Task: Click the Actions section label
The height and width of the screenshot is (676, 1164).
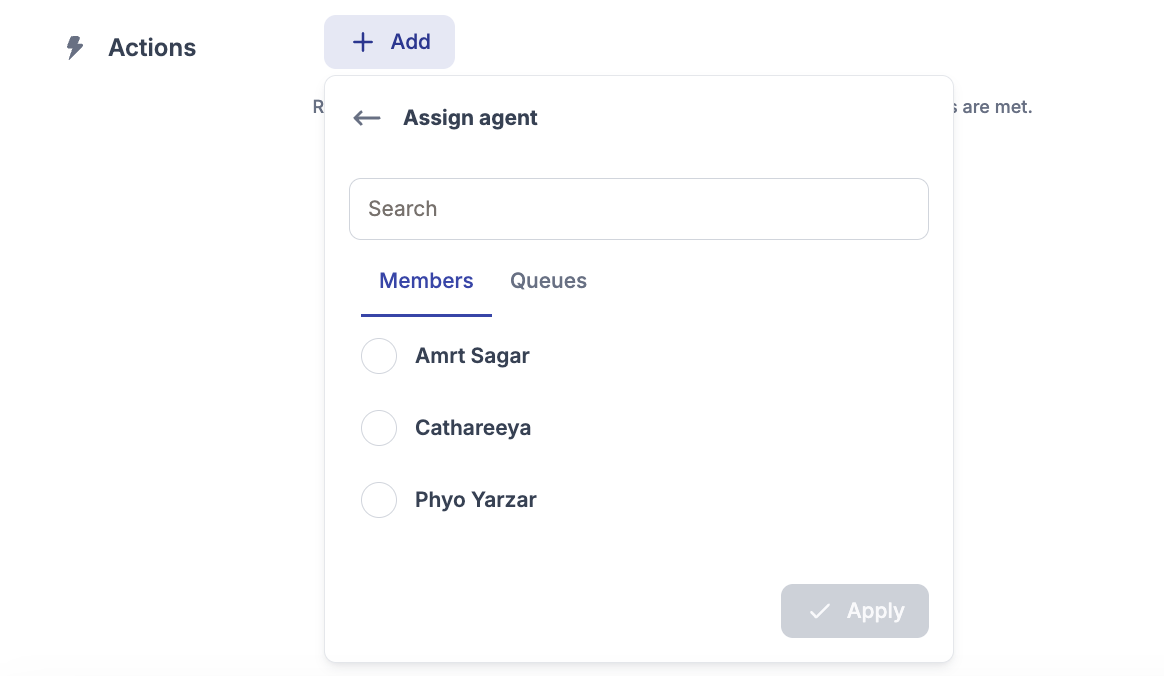Action: pos(152,48)
